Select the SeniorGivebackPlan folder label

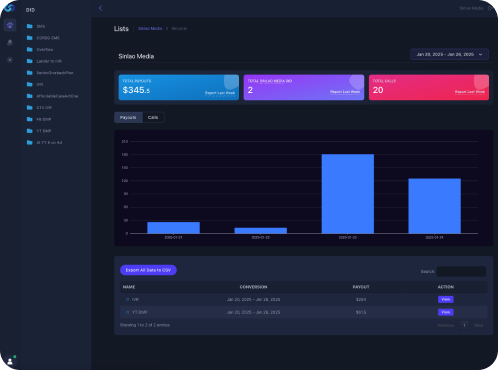(x=55, y=73)
